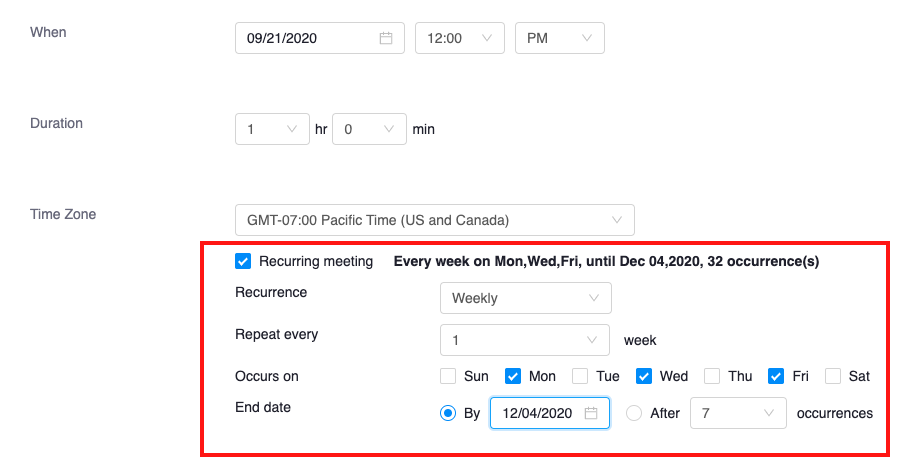Open the Pacific Time zone dropdown
Image resolution: width=908 pixels, height=468 pixels.
(x=434, y=220)
